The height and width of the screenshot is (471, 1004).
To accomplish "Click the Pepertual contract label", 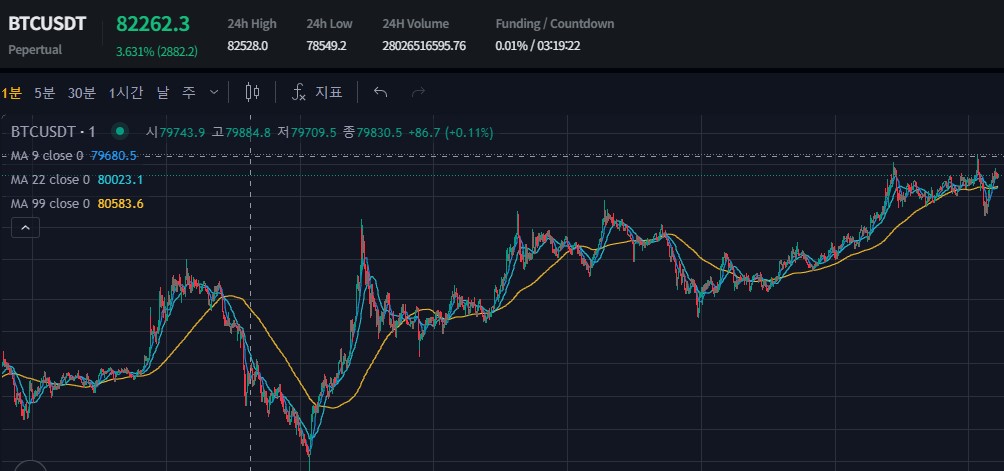I will [x=35, y=50].
